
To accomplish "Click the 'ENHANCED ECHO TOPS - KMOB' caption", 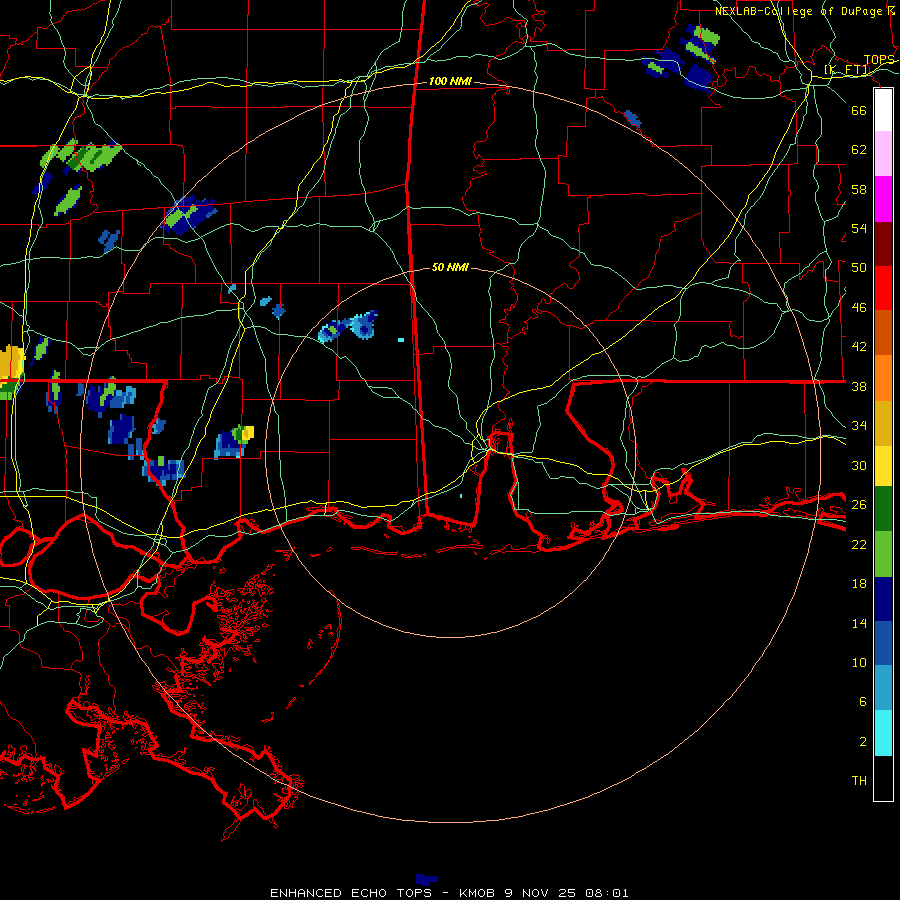I will pyautogui.click(x=382, y=893).
